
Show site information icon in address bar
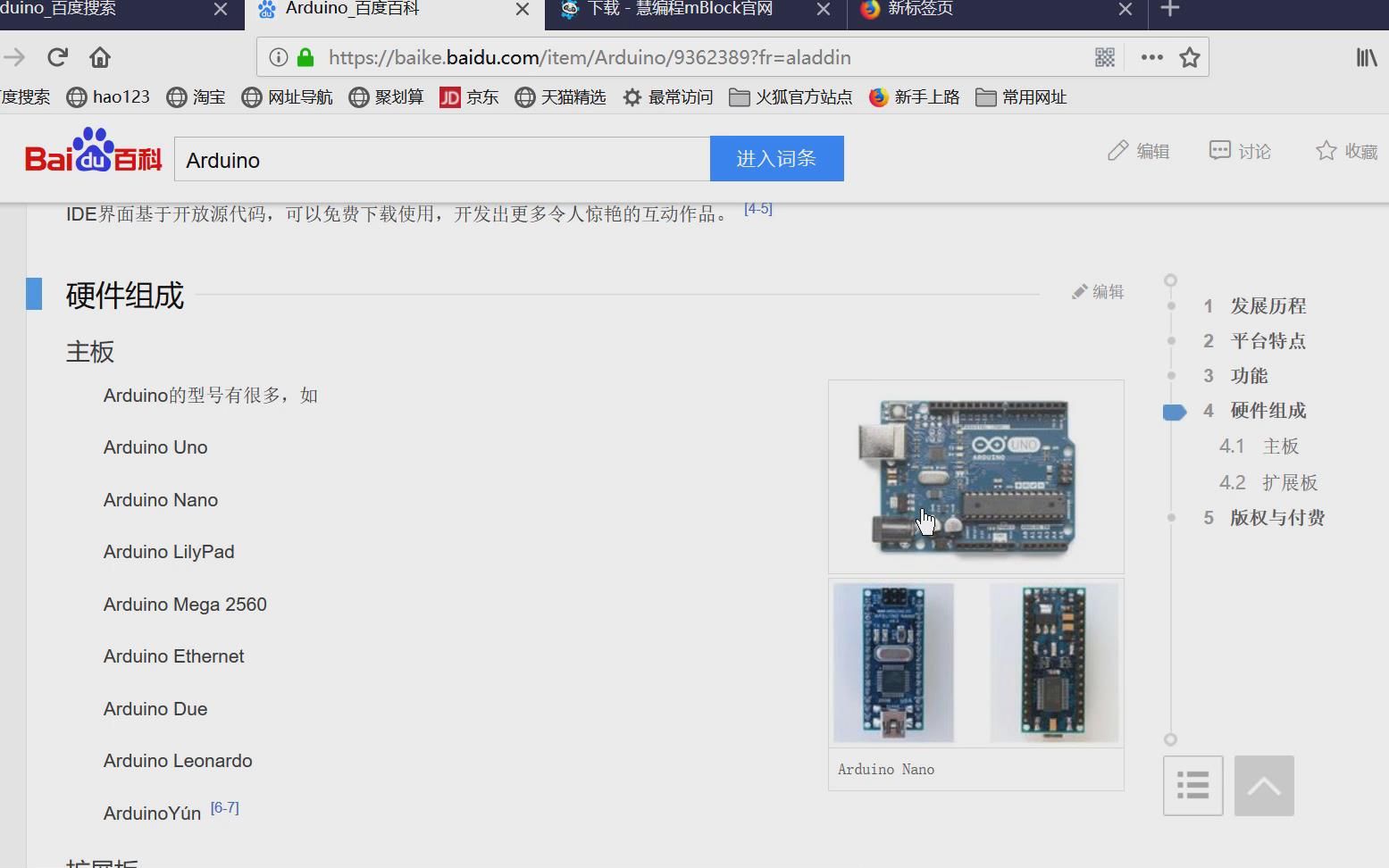click(279, 57)
